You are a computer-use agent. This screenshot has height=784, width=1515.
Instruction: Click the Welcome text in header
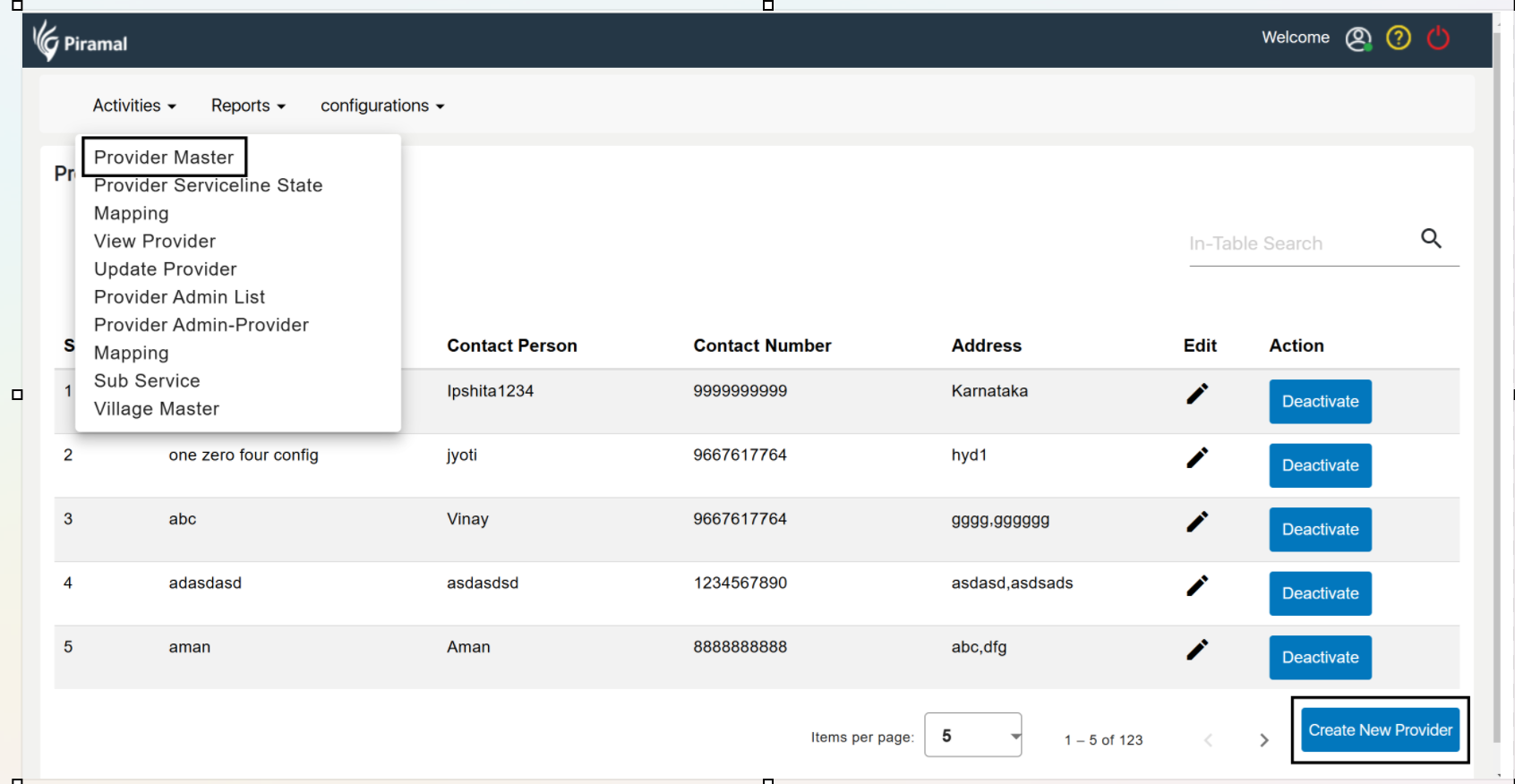[x=1296, y=38]
